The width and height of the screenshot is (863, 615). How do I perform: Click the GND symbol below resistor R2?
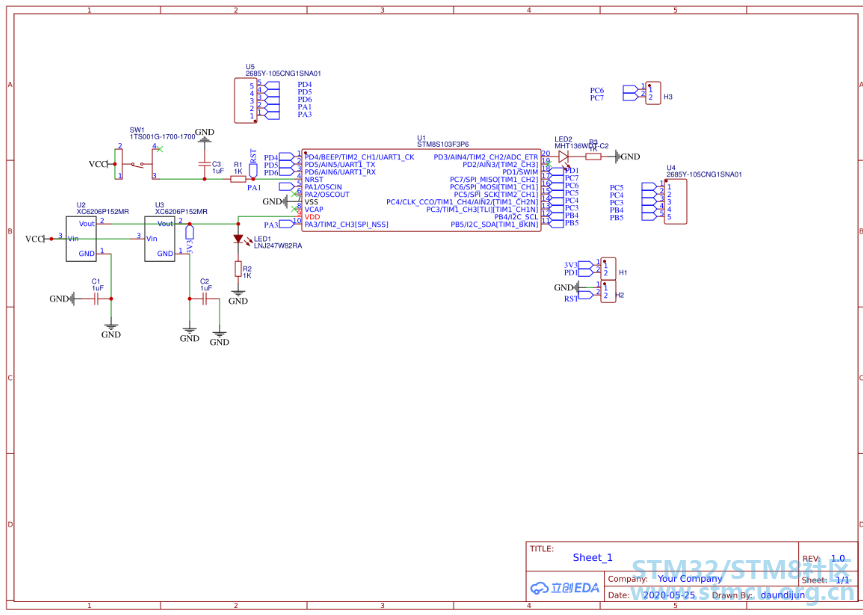pyautogui.click(x=238, y=296)
